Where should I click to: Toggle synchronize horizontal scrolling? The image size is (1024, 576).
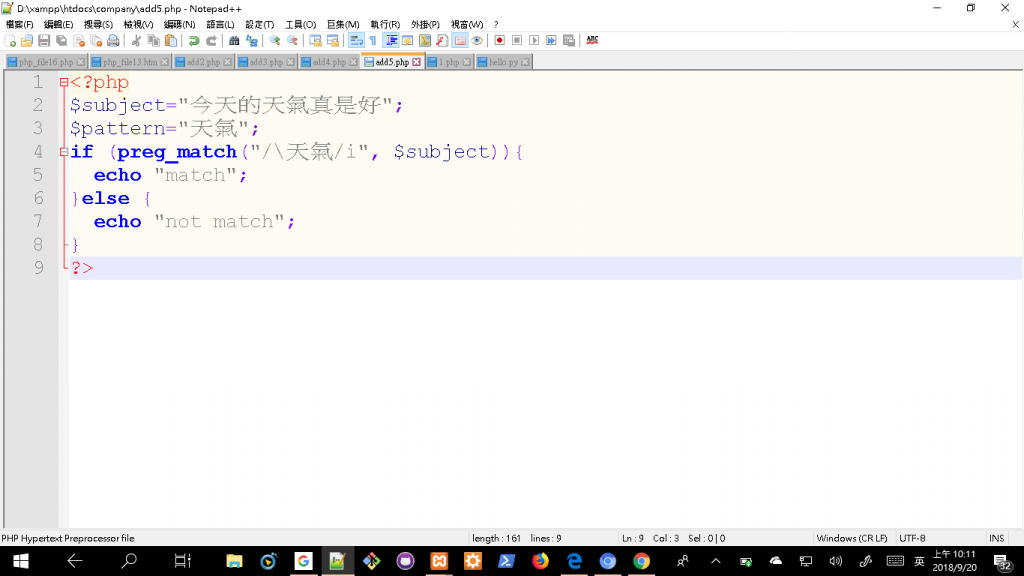click(x=332, y=40)
